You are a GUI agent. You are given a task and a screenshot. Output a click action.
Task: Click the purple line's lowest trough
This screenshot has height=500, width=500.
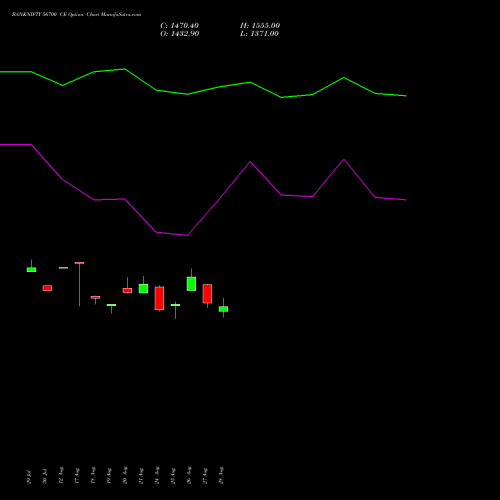pos(187,235)
